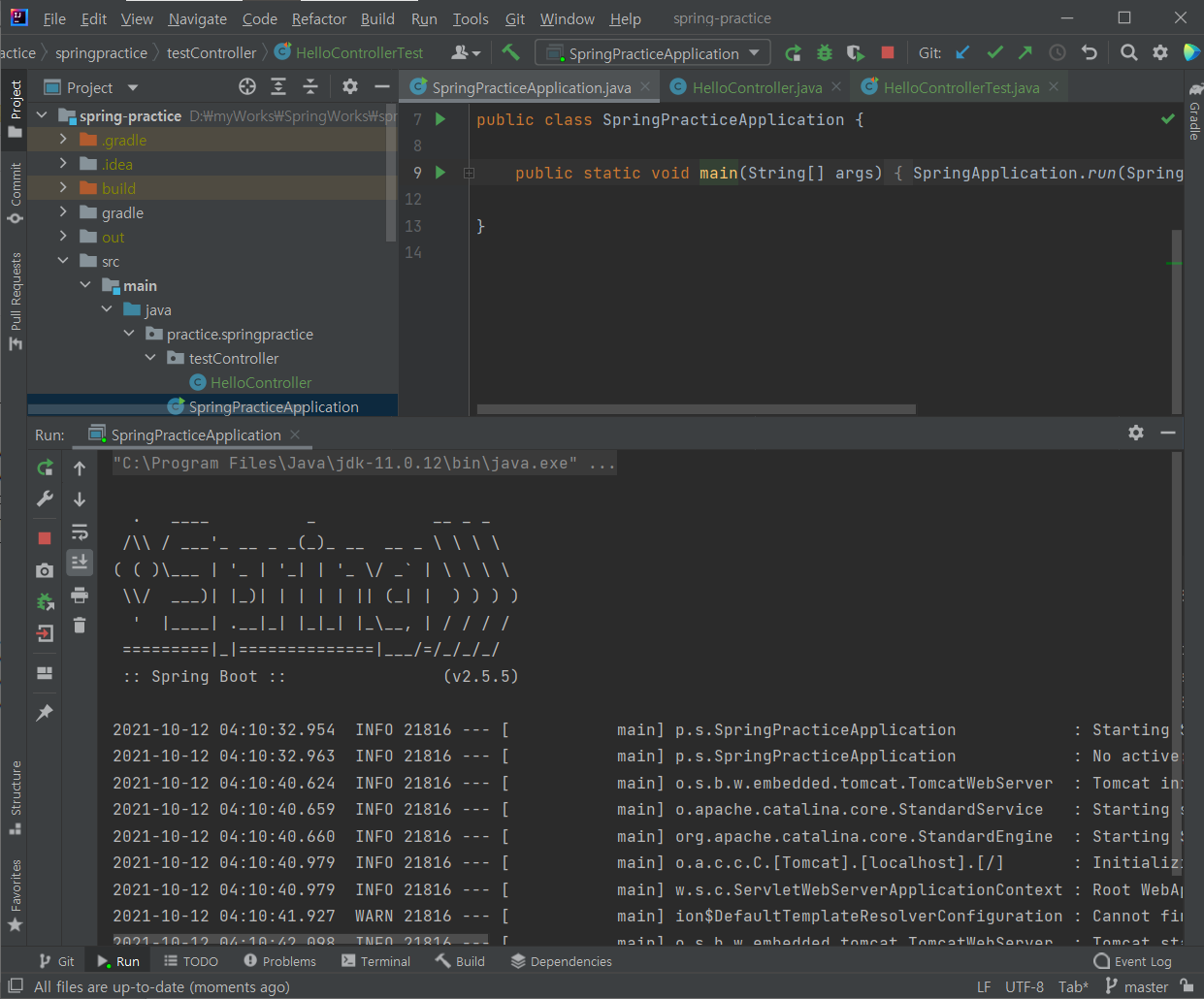Click the Project tree vertical scrollbar
1204x999 pixels.
[391, 172]
